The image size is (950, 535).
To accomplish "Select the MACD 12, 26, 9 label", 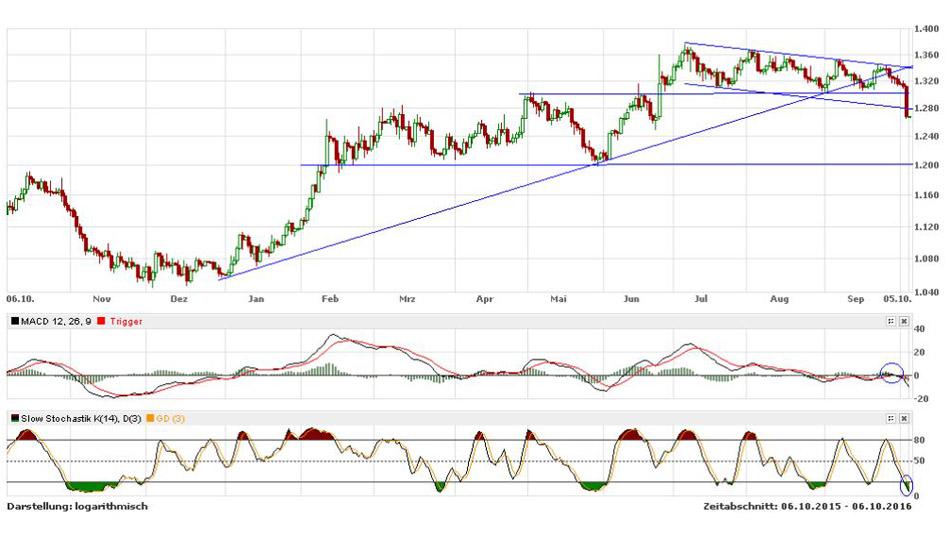I will click(55, 321).
